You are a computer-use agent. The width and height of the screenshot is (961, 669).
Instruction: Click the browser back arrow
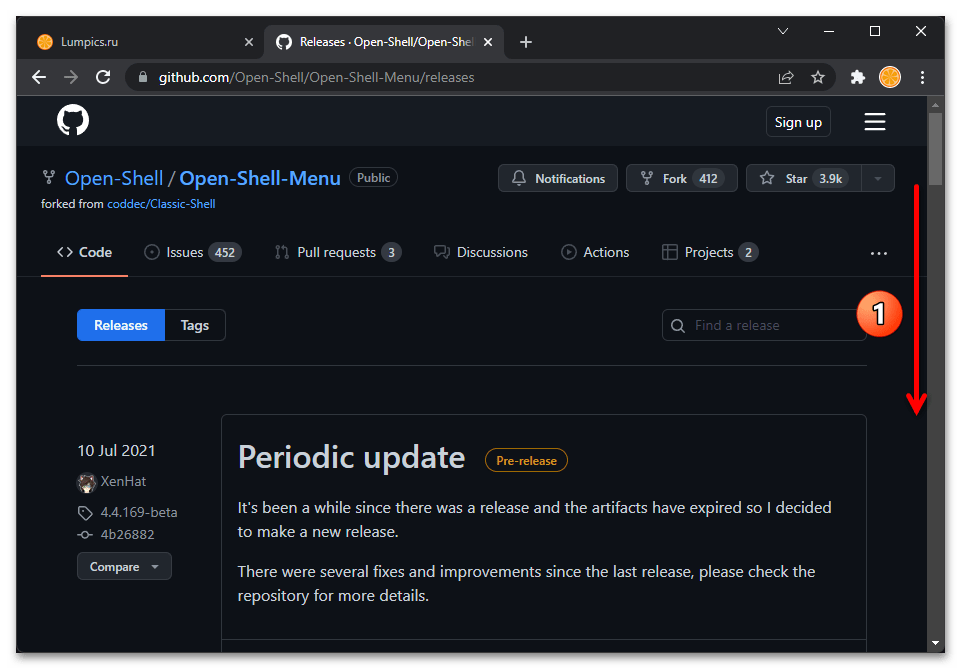point(39,77)
